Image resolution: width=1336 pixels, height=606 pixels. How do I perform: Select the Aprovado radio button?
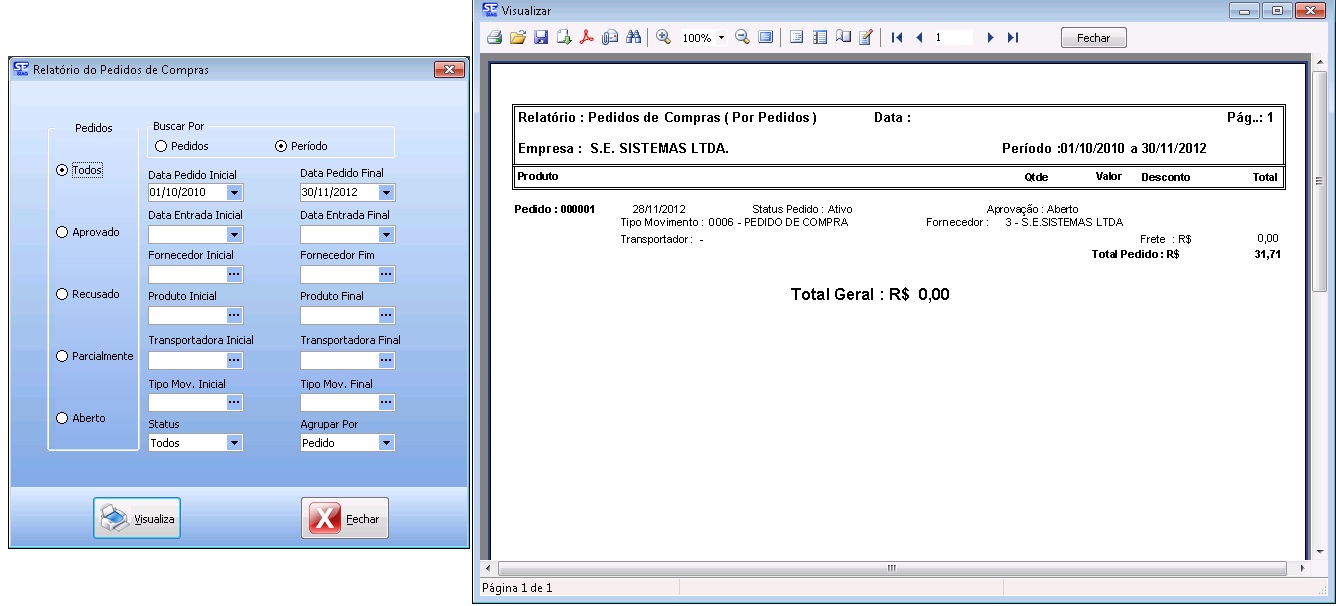(63, 232)
